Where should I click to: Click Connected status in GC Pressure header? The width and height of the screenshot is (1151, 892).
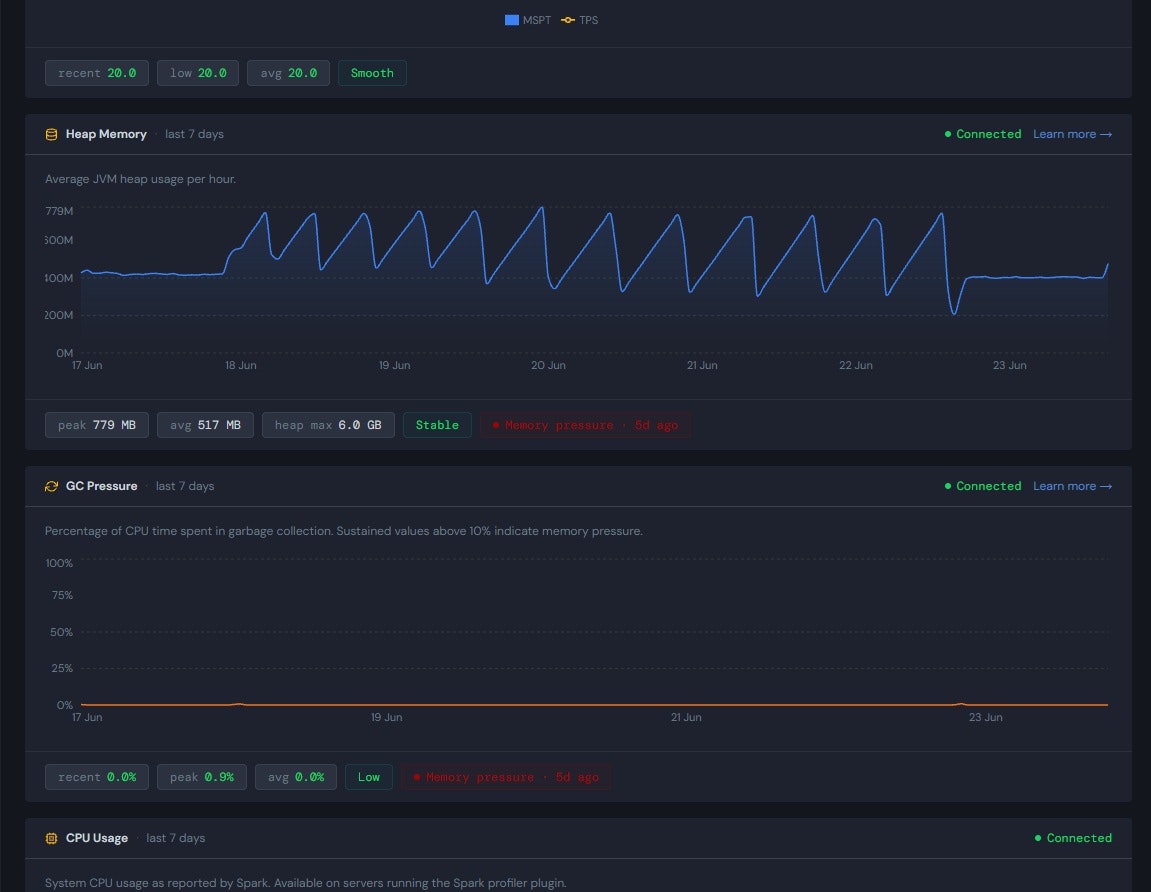point(983,486)
